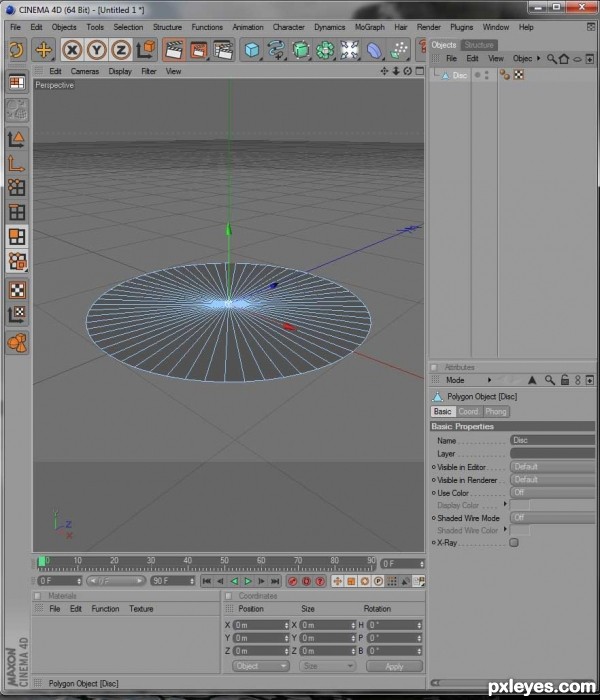Open the MoGraph menu
The image size is (600, 700).
point(370,27)
